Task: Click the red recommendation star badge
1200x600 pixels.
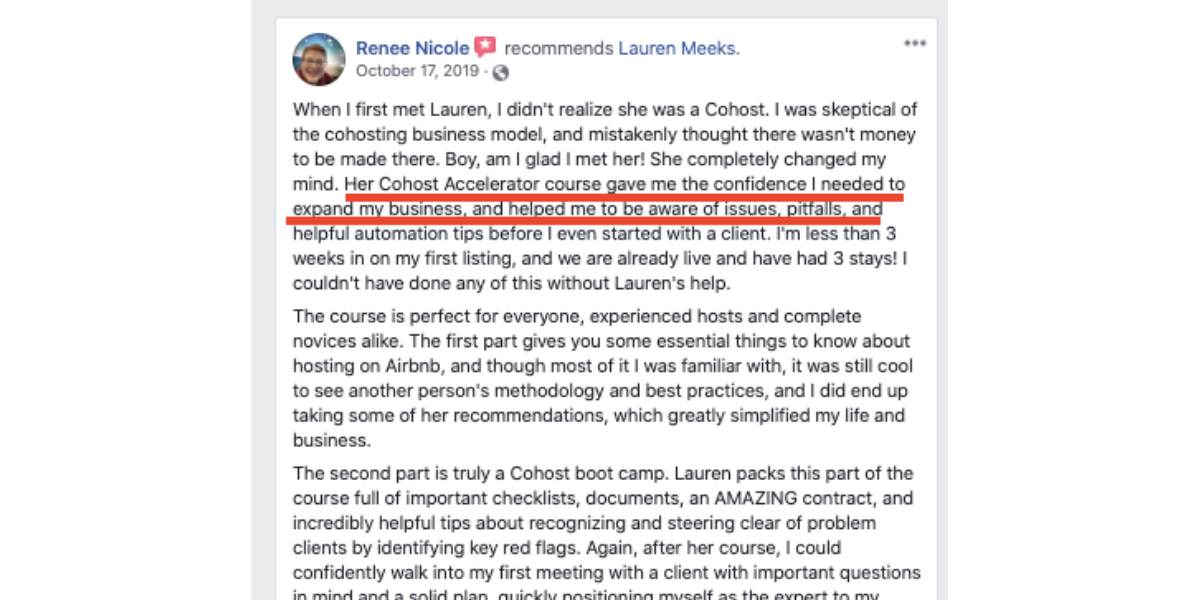Action: [485, 47]
